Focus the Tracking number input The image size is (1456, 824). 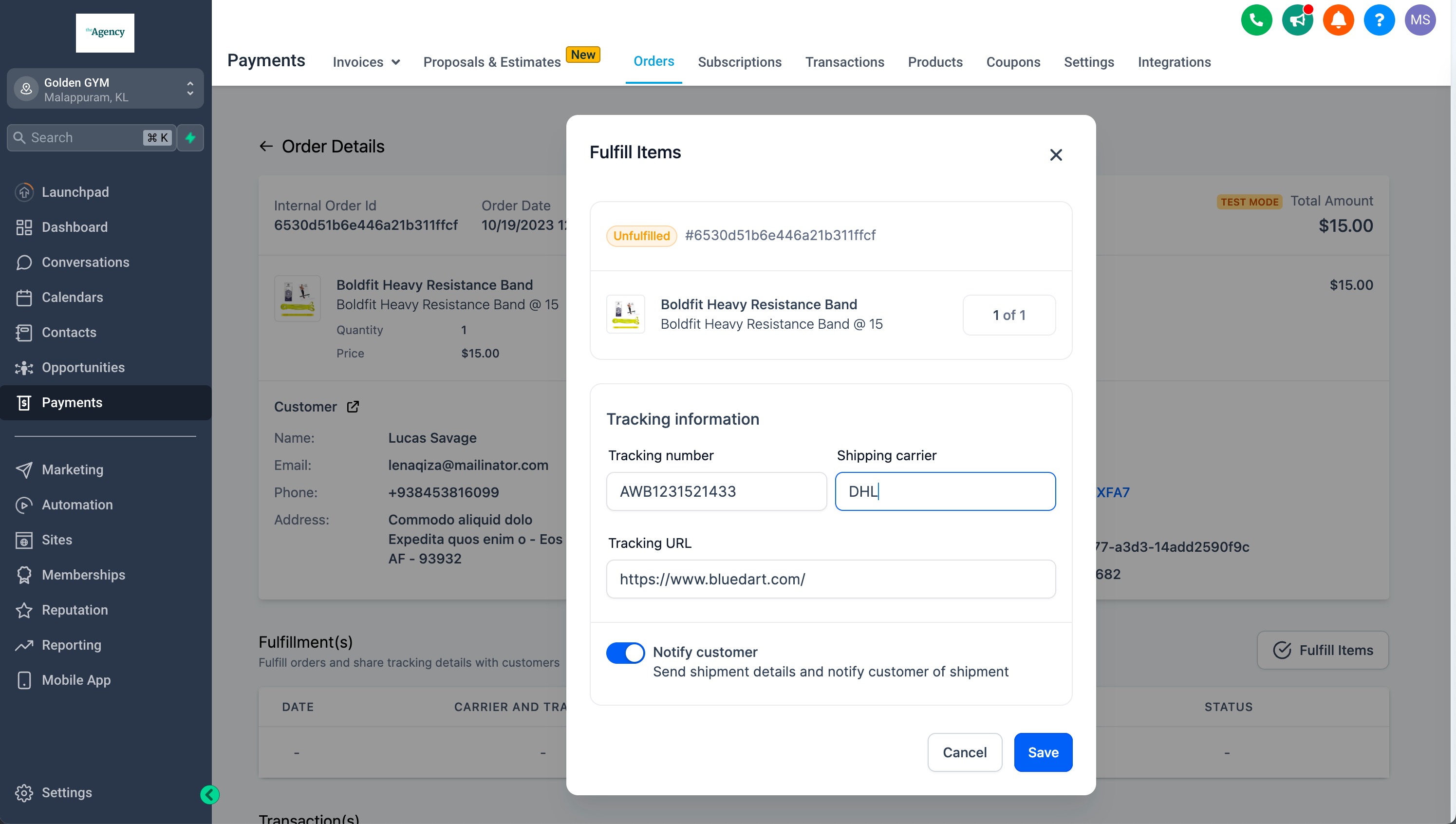pyautogui.click(x=716, y=491)
